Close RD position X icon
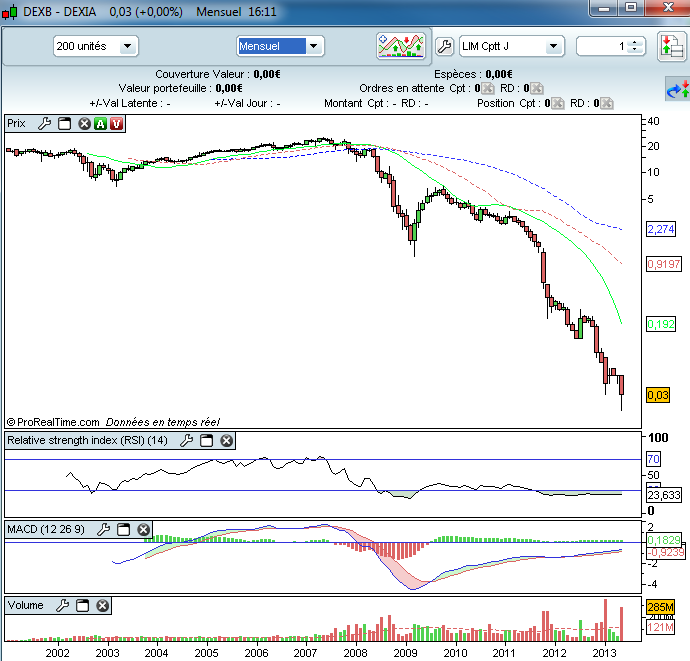 pos(606,103)
